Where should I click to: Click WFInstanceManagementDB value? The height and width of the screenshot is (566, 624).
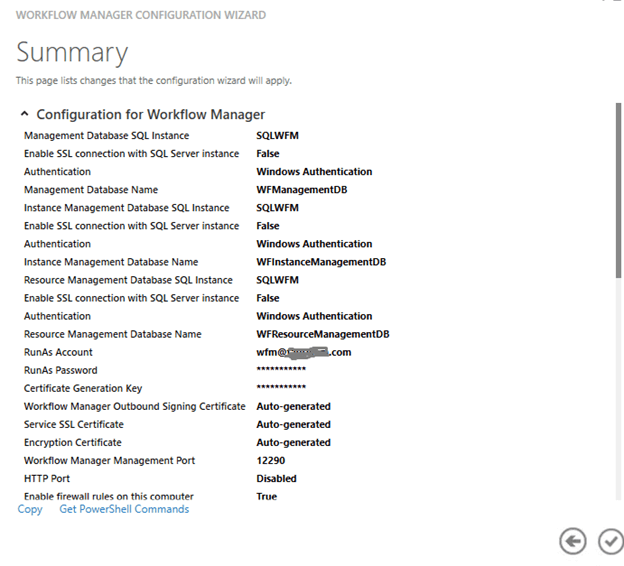[x=321, y=262]
